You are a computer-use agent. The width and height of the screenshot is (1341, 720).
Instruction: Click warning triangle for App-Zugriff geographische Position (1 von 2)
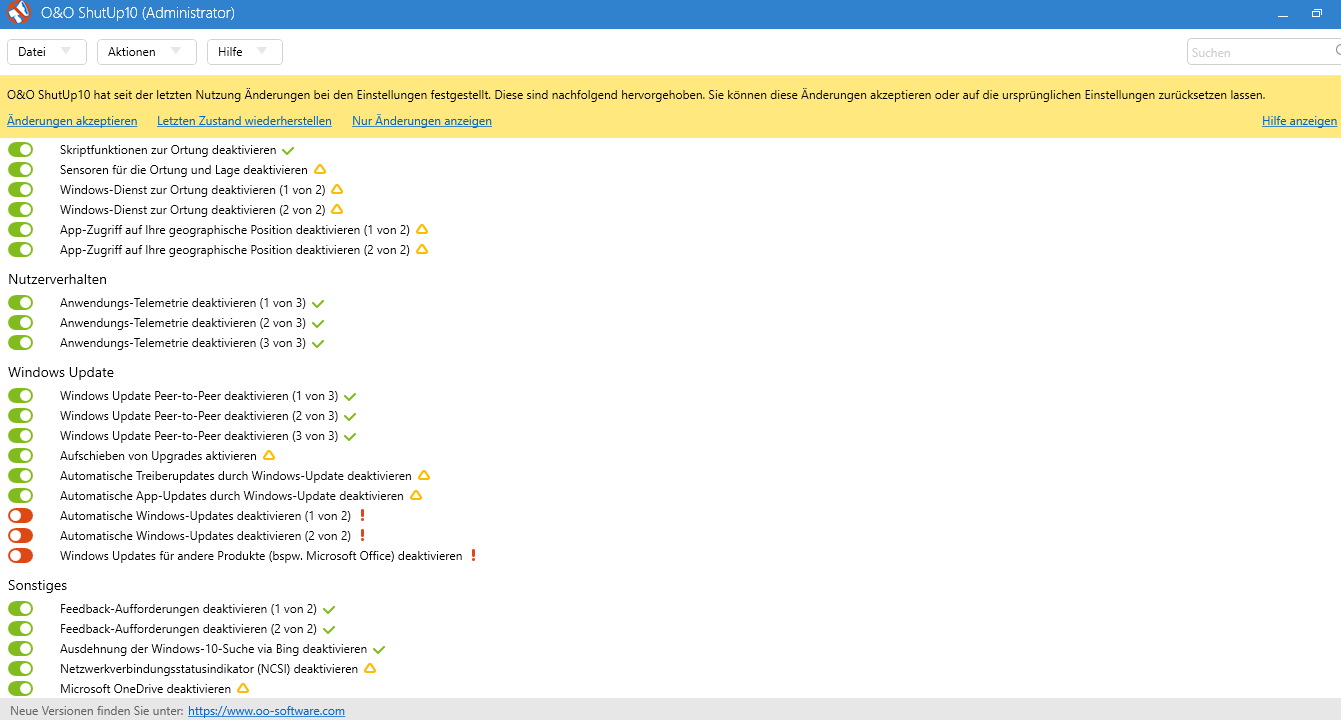click(422, 229)
